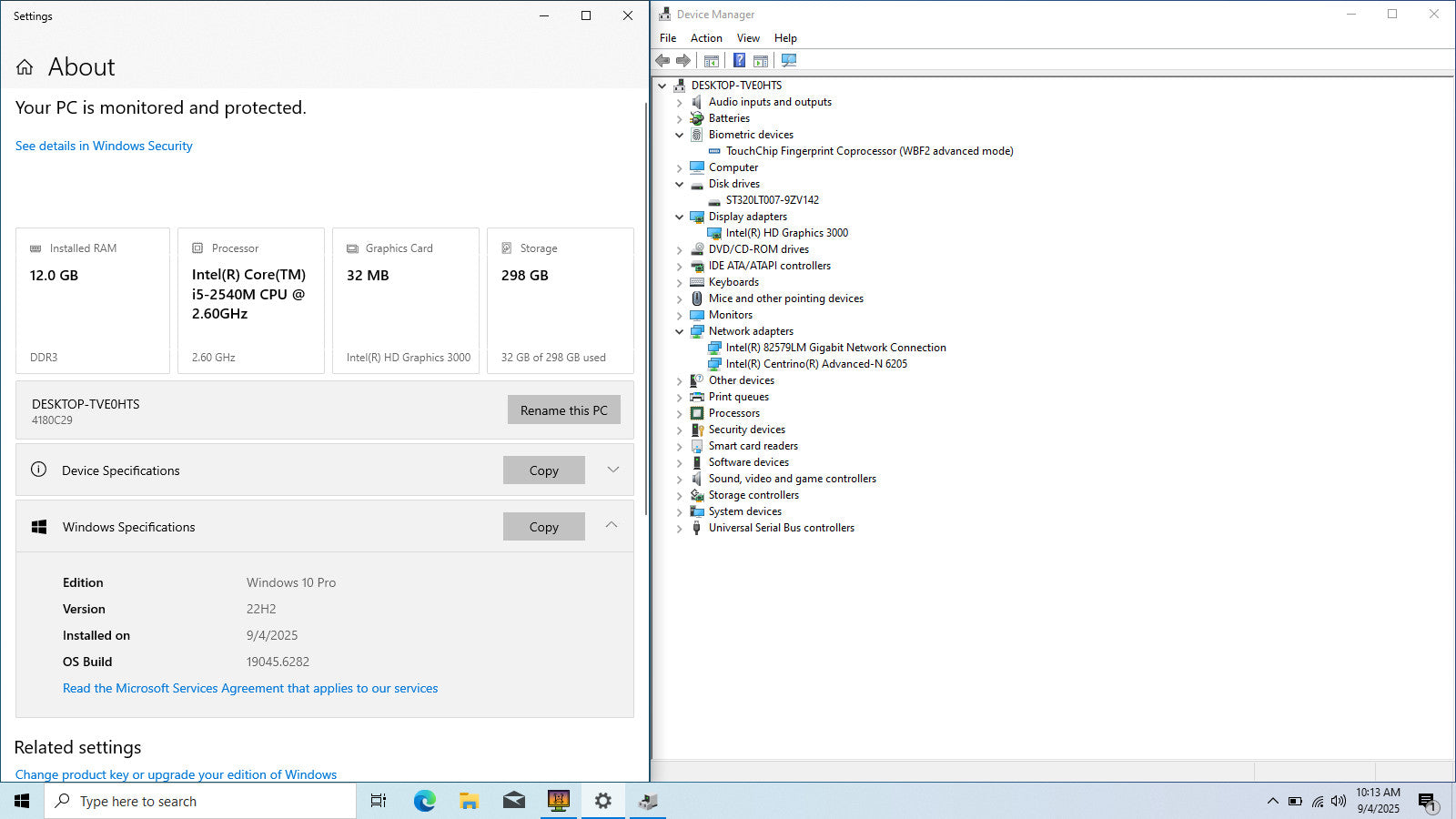Open See details in Windows Security link
Image resolution: width=1456 pixels, height=819 pixels.
click(x=104, y=146)
